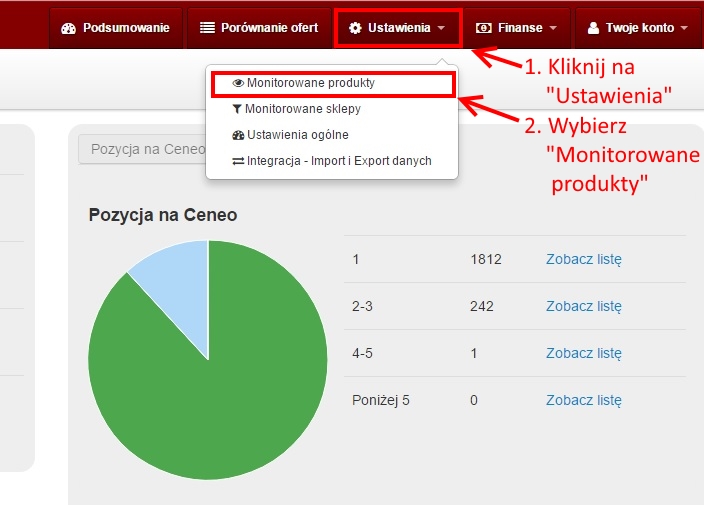Select Monitorowane produkty menu entry
704x505 pixels.
click(333, 83)
